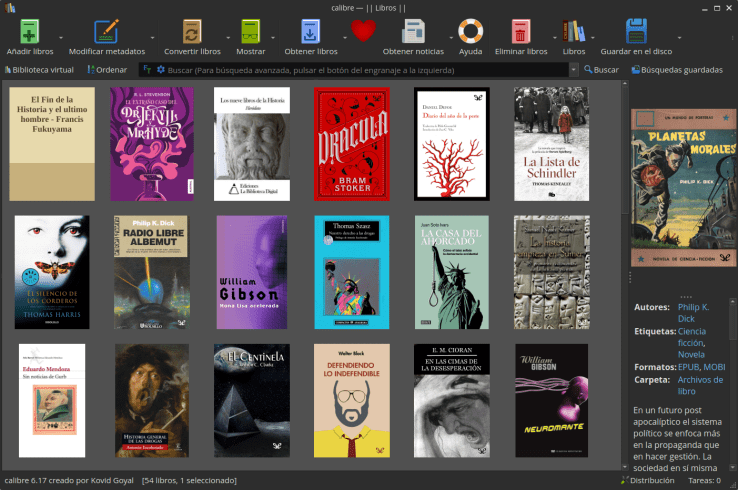Viewport: 738px width, 490px height.
Task: Open Ciencia ficción tag link
Action: (x=691, y=337)
